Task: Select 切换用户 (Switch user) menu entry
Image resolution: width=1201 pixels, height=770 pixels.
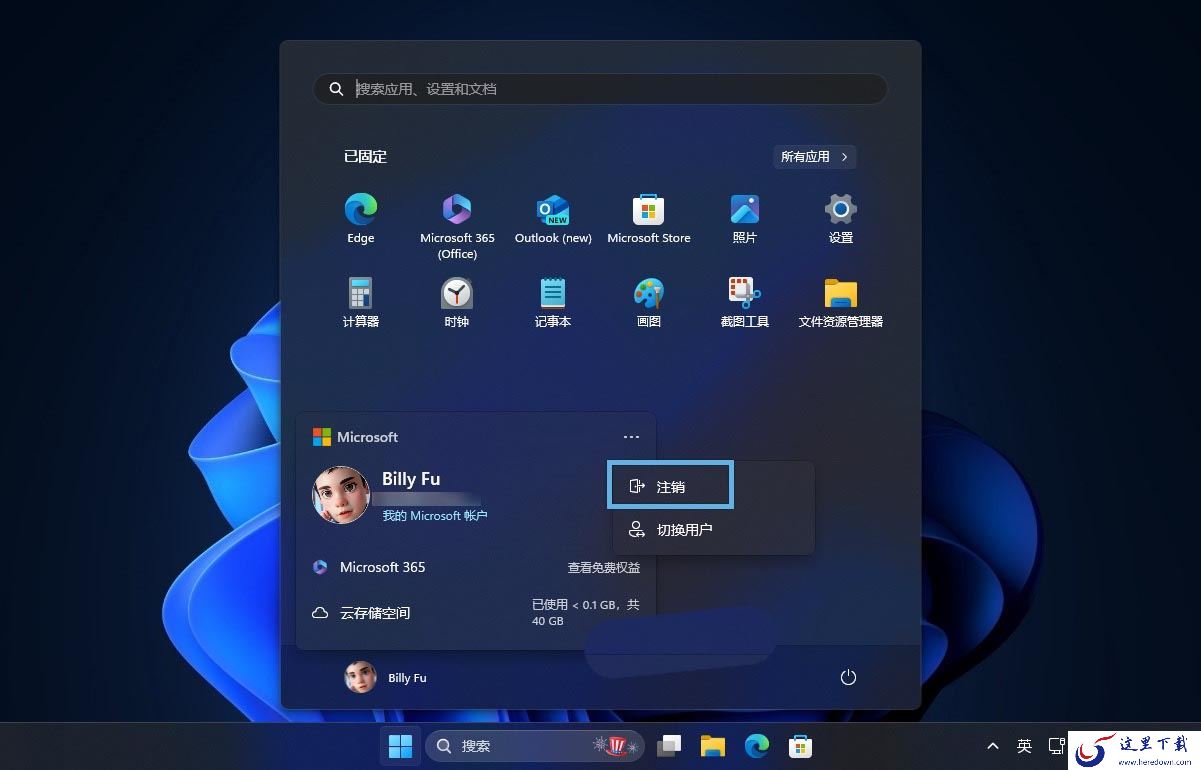Action: click(713, 530)
